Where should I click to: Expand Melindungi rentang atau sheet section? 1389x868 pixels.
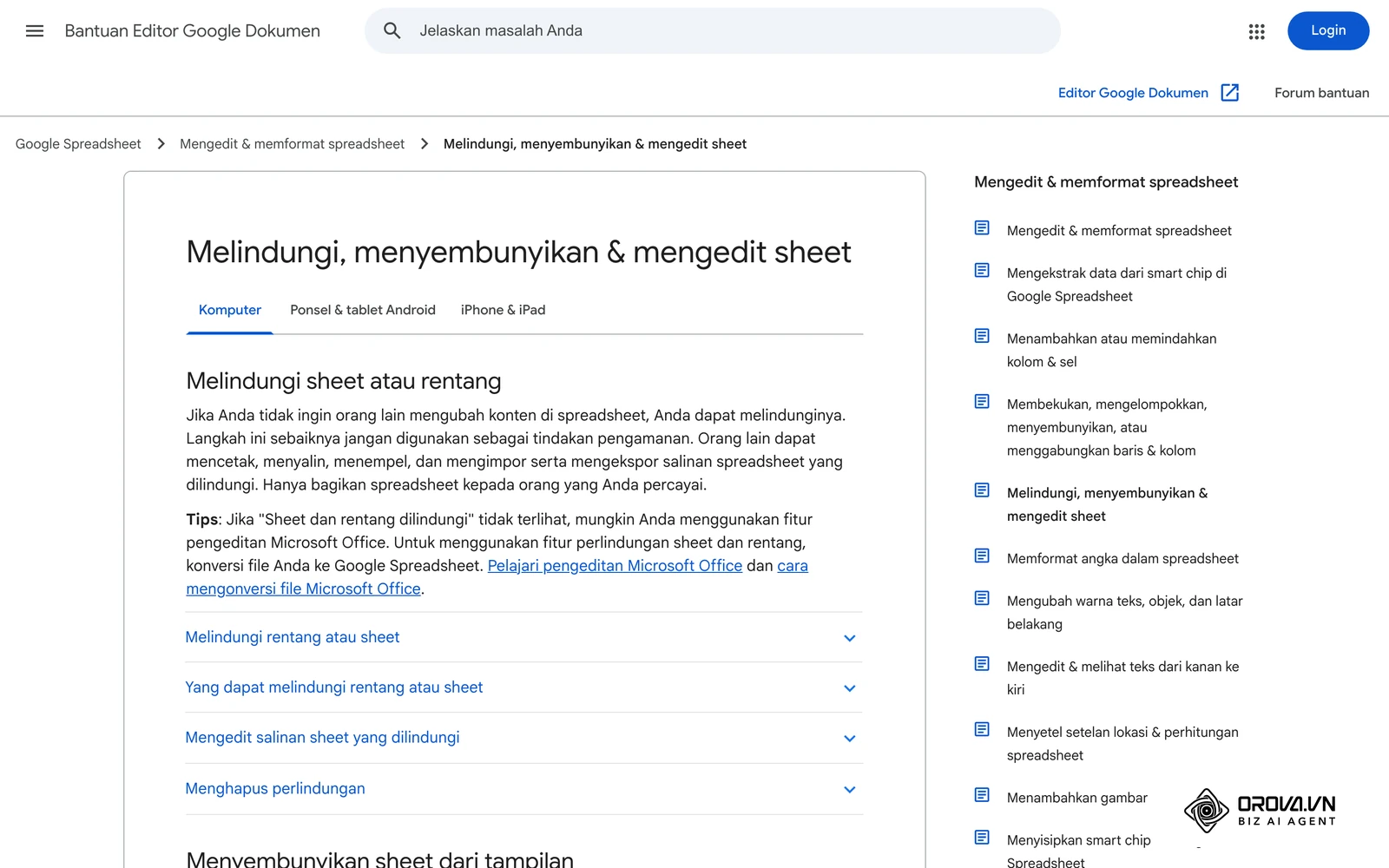(x=523, y=637)
